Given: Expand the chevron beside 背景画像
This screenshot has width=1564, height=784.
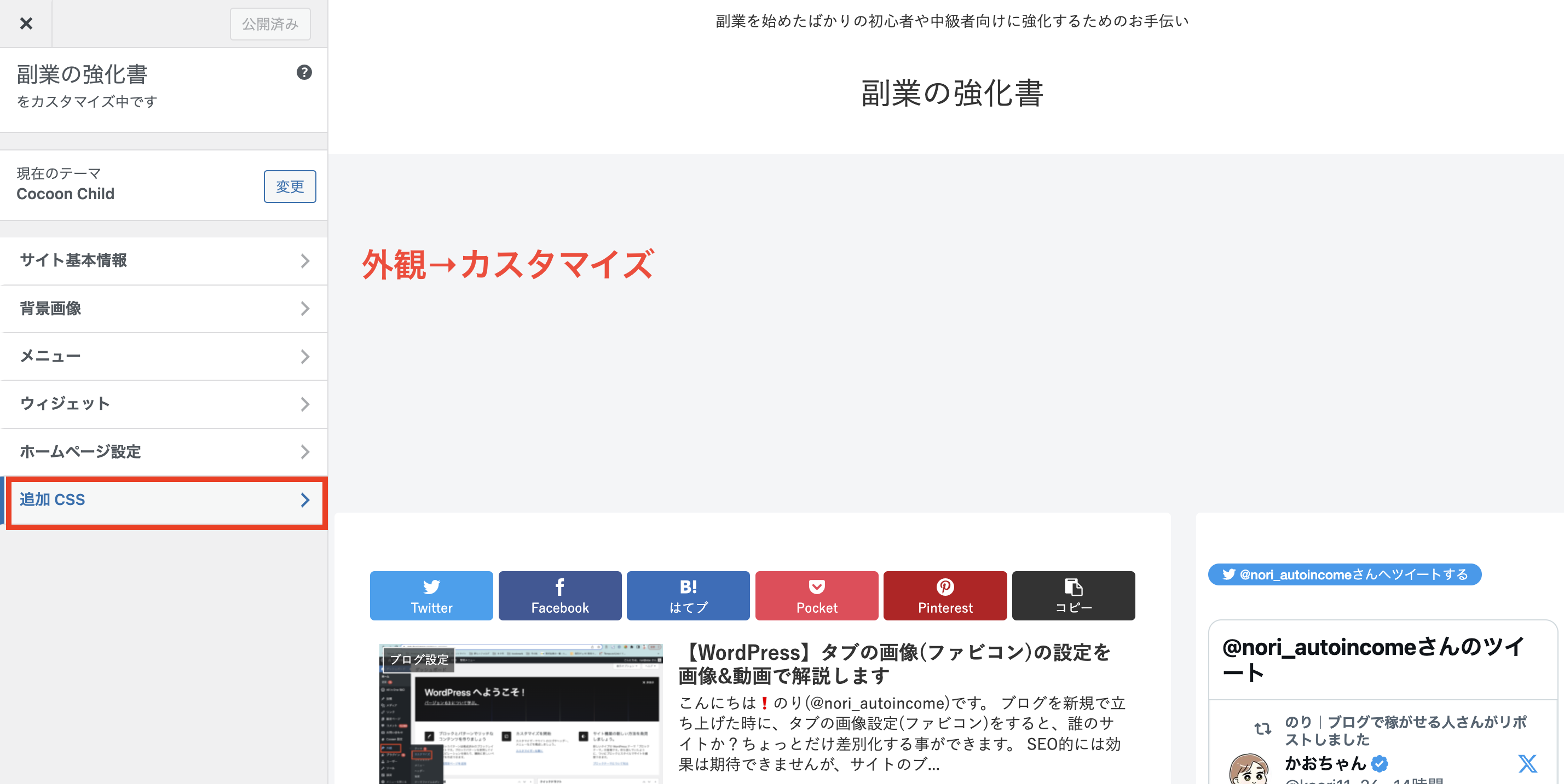Looking at the screenshot, I should [x=305, y=309].
